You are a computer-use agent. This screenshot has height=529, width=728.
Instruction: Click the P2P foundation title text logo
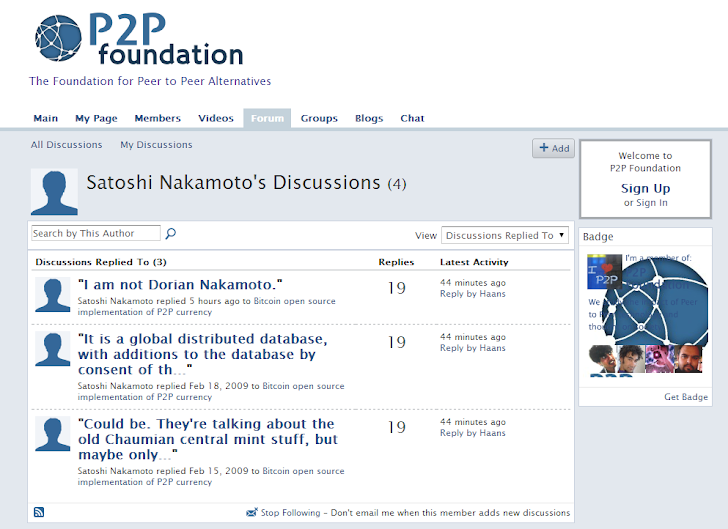(166, 39)
